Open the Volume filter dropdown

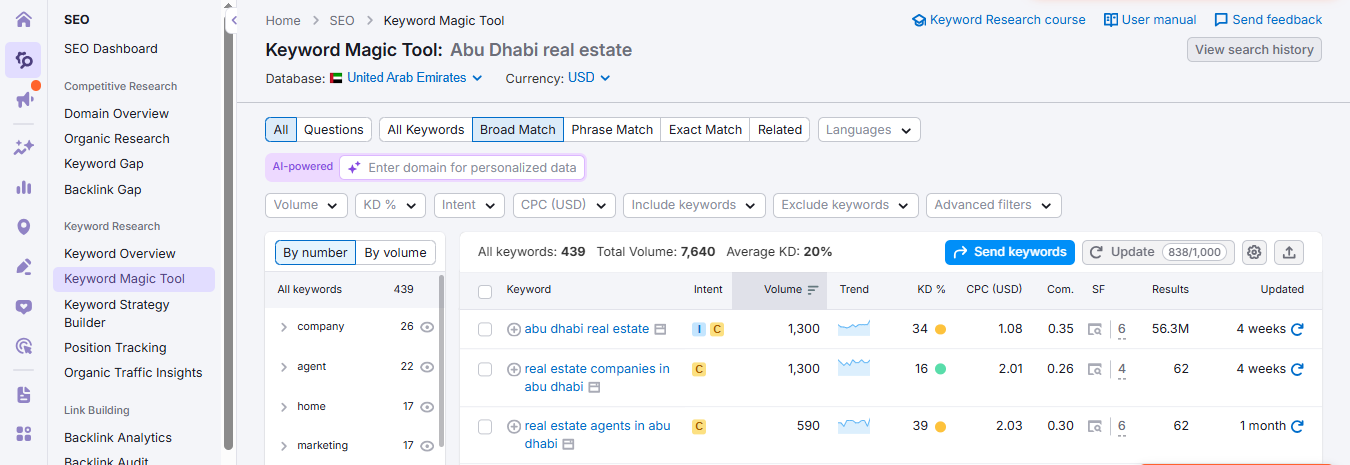click(x=306, y=205)
